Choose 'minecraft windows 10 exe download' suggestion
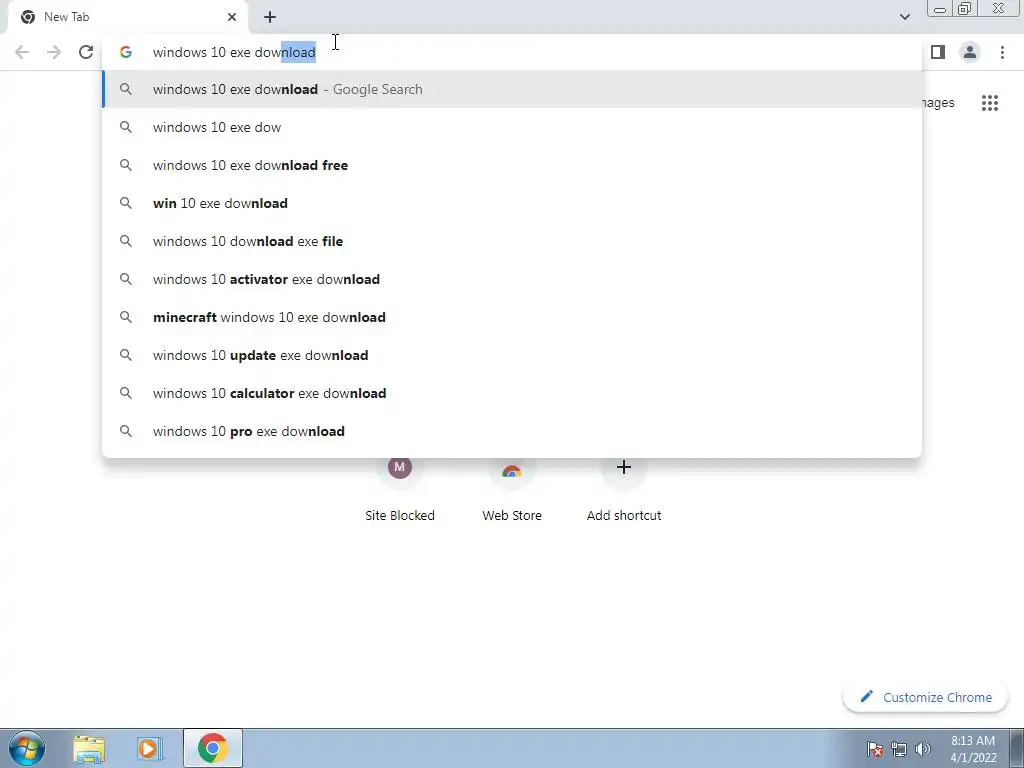The height and width of the screenshot is (768, 1024). tap(512, 317)
